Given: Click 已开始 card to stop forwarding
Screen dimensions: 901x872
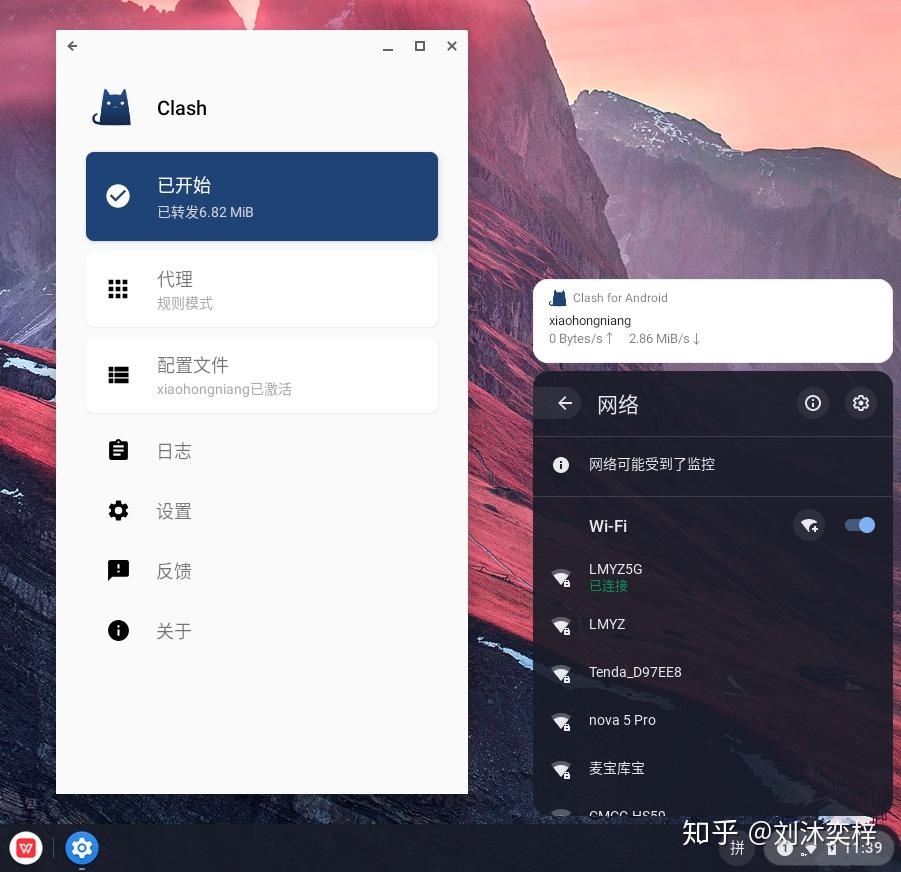Looking at the screenshot, I should 262,196.
